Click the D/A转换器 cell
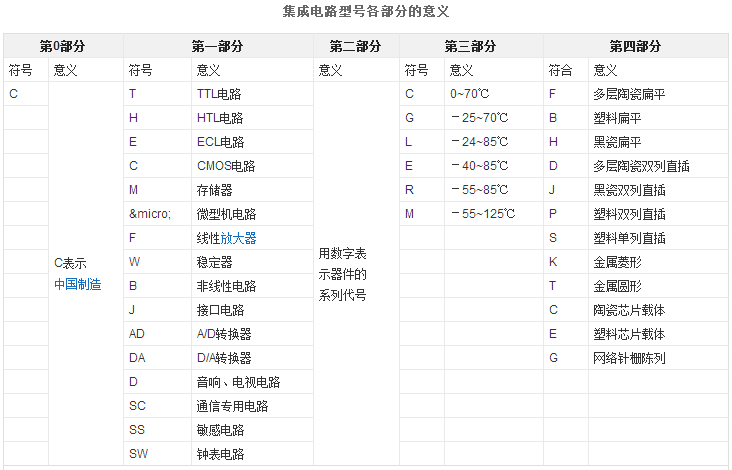Screen dimensions: 732x470 pos(252,358)
